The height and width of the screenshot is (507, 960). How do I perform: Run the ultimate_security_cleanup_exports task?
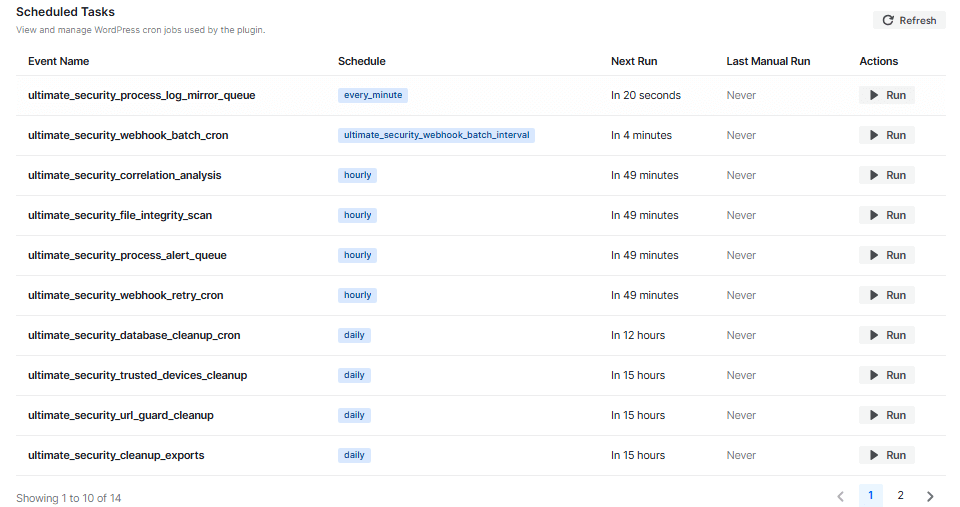[x=886, y=455]
